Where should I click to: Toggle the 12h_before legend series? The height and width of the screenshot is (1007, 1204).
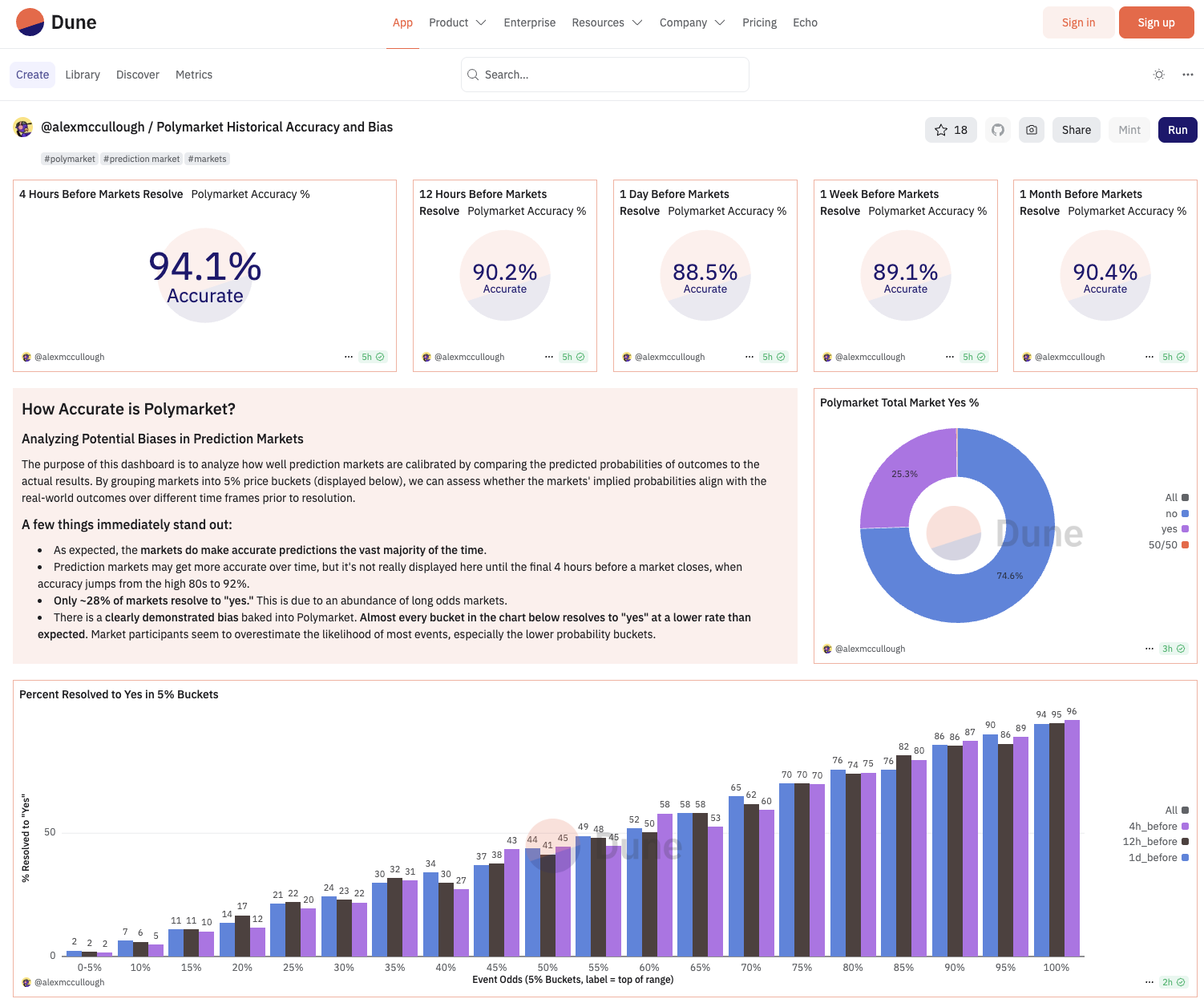click(1155, 842)
